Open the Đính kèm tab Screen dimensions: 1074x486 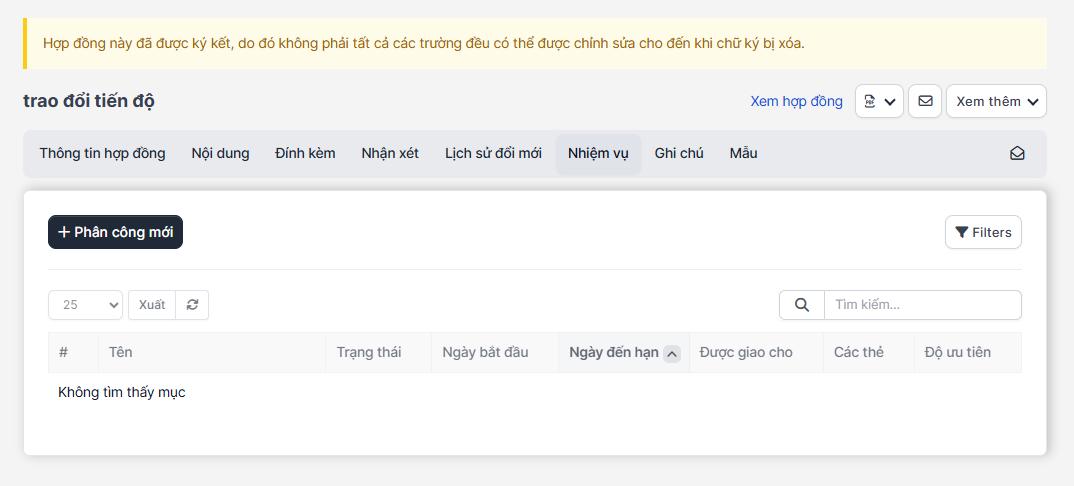(x=305, y=154)
